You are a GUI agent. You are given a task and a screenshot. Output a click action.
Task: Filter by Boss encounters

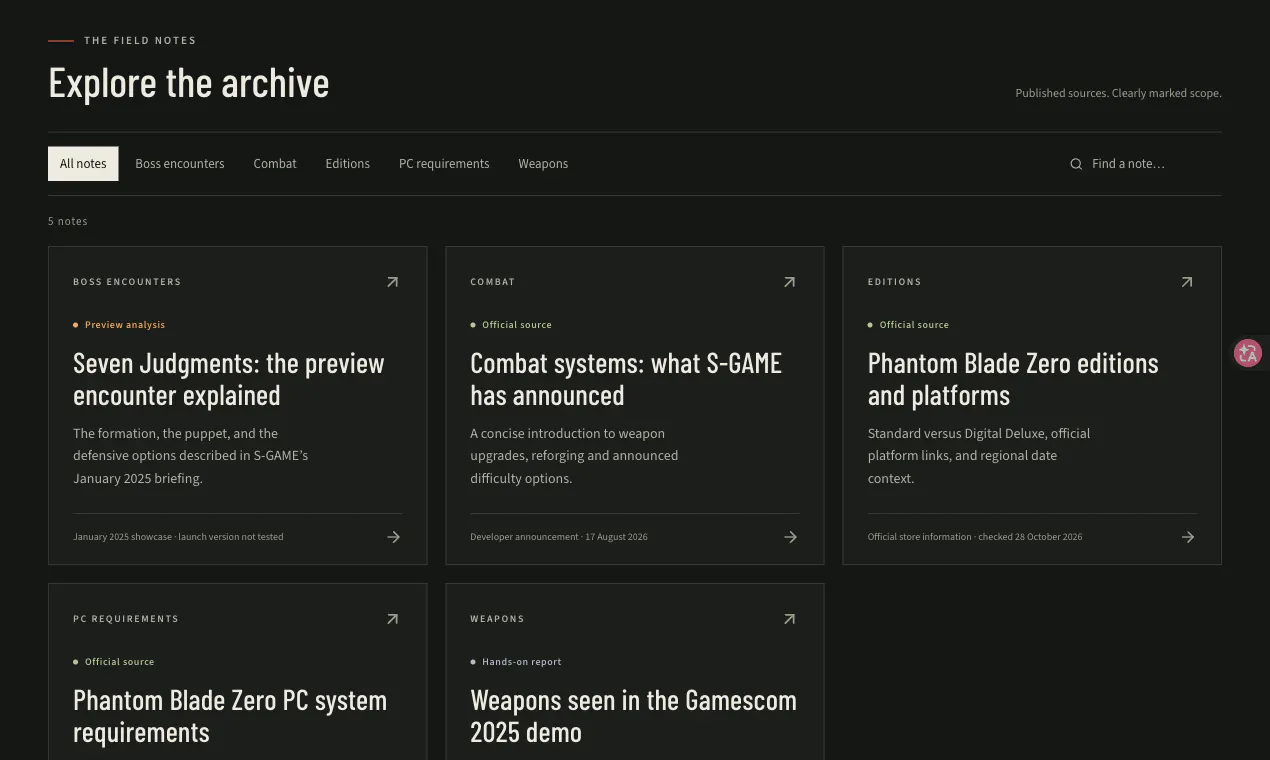pyautogui.click(x=180, y=164)
